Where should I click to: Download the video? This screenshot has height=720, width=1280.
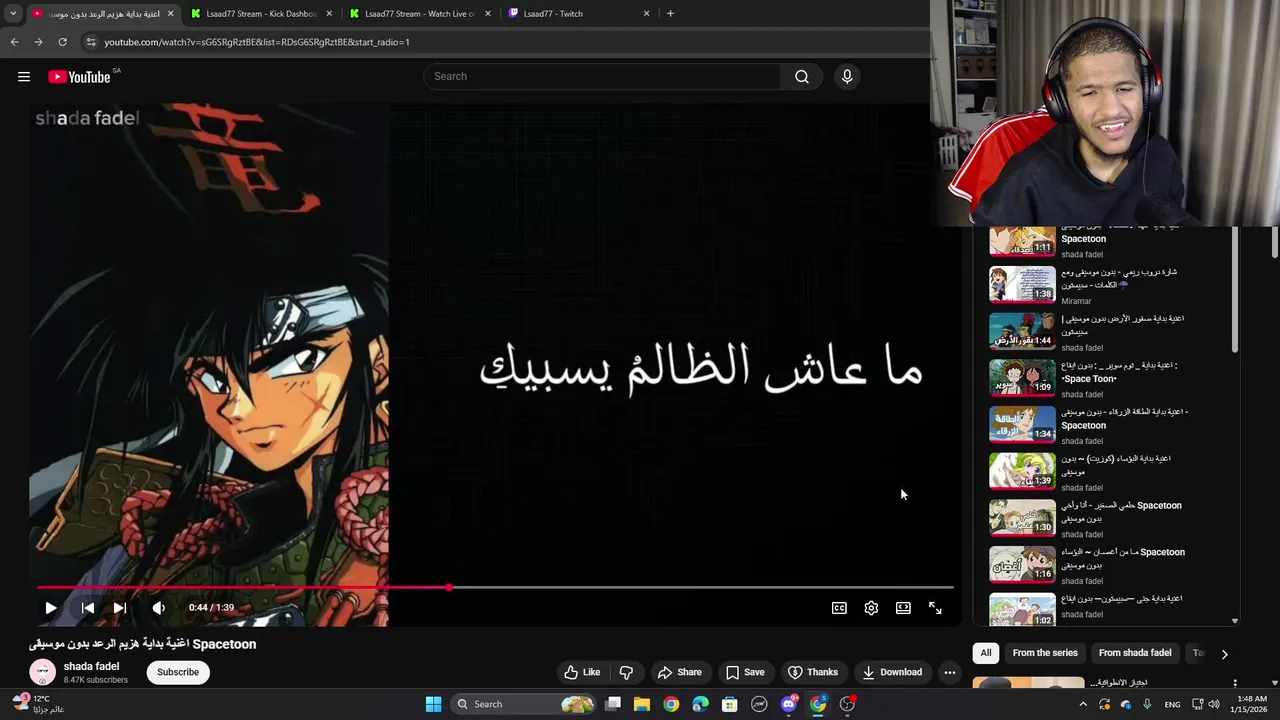point(892,672)
